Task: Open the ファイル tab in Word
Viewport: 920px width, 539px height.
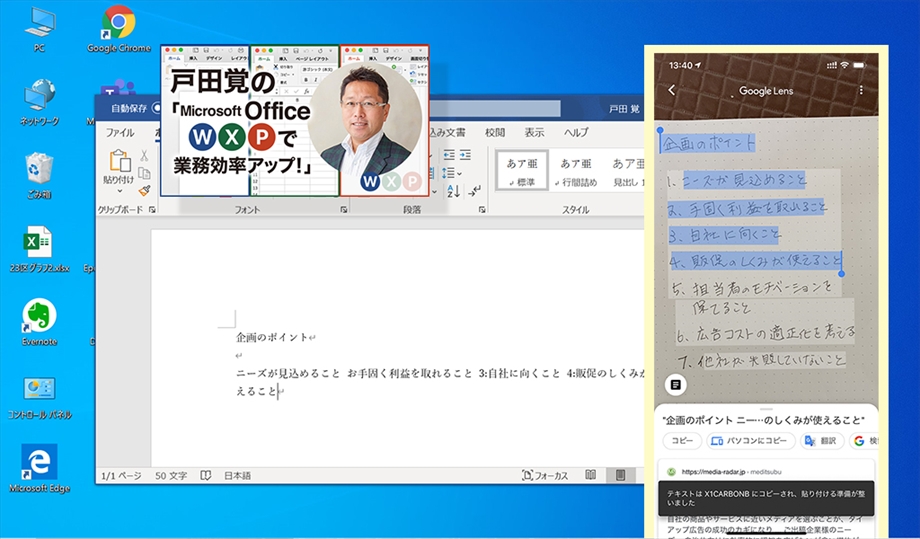Action: (120, 133)
